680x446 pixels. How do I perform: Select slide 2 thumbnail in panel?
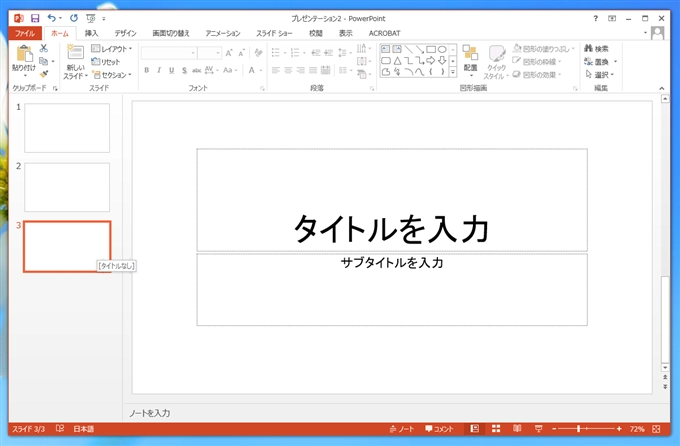[67, 187]
